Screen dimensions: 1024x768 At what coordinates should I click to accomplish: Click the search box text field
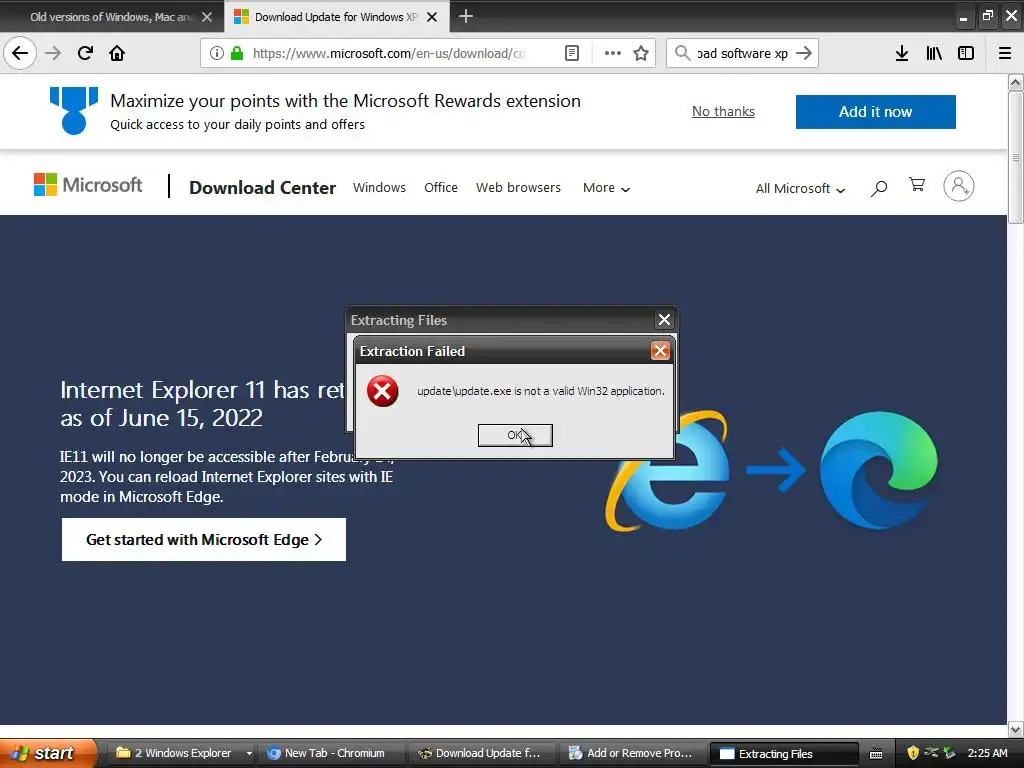pyautogui.click(x=742, y=53)
